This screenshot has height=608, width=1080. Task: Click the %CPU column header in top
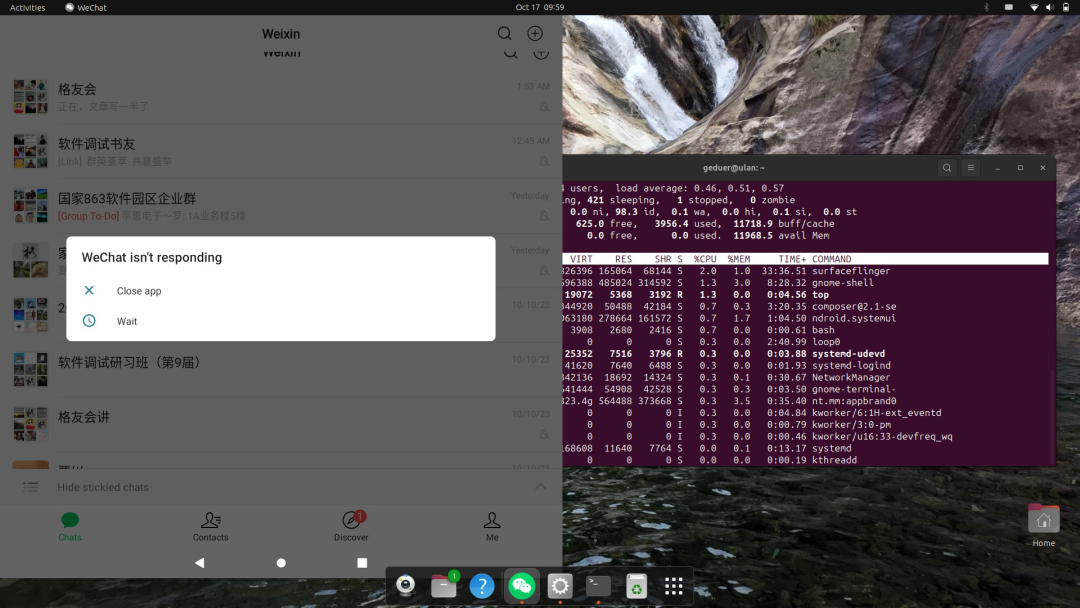coord(705,259)
